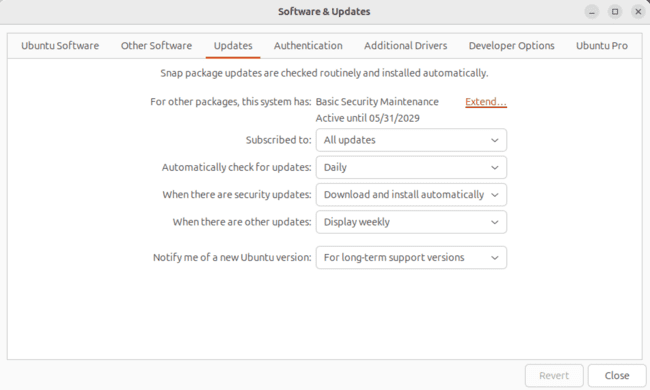Click the Close button
Screen dimensions: 650x390
[x=617, y=375]
